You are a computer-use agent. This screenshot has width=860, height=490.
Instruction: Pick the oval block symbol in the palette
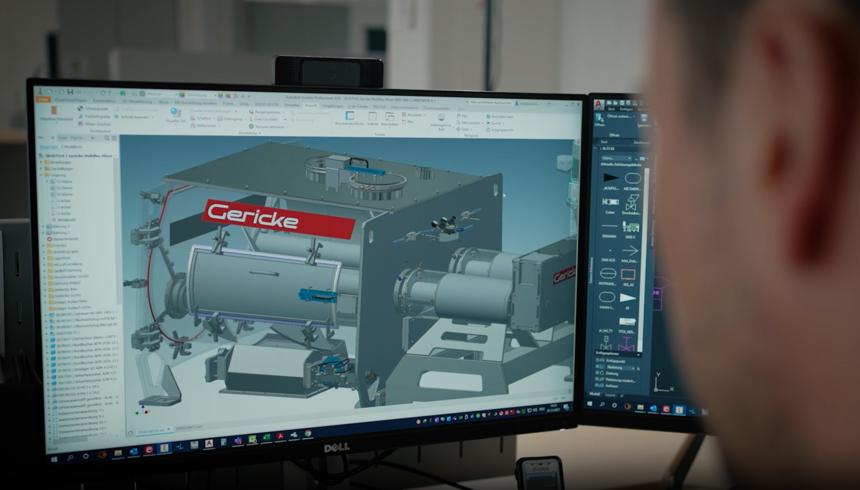(x=632, y=177)
